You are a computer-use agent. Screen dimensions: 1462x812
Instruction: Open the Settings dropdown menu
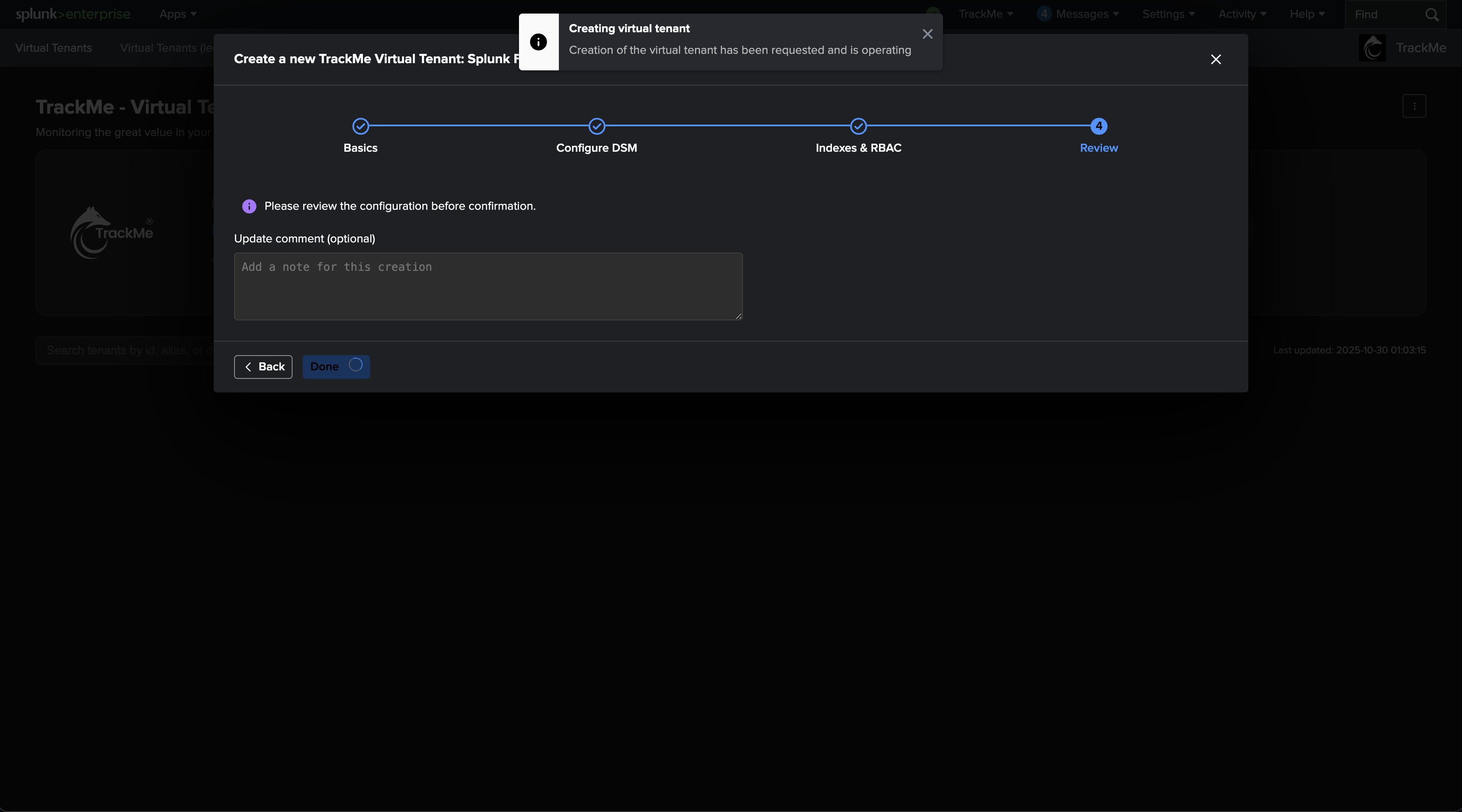[1168, 14]
